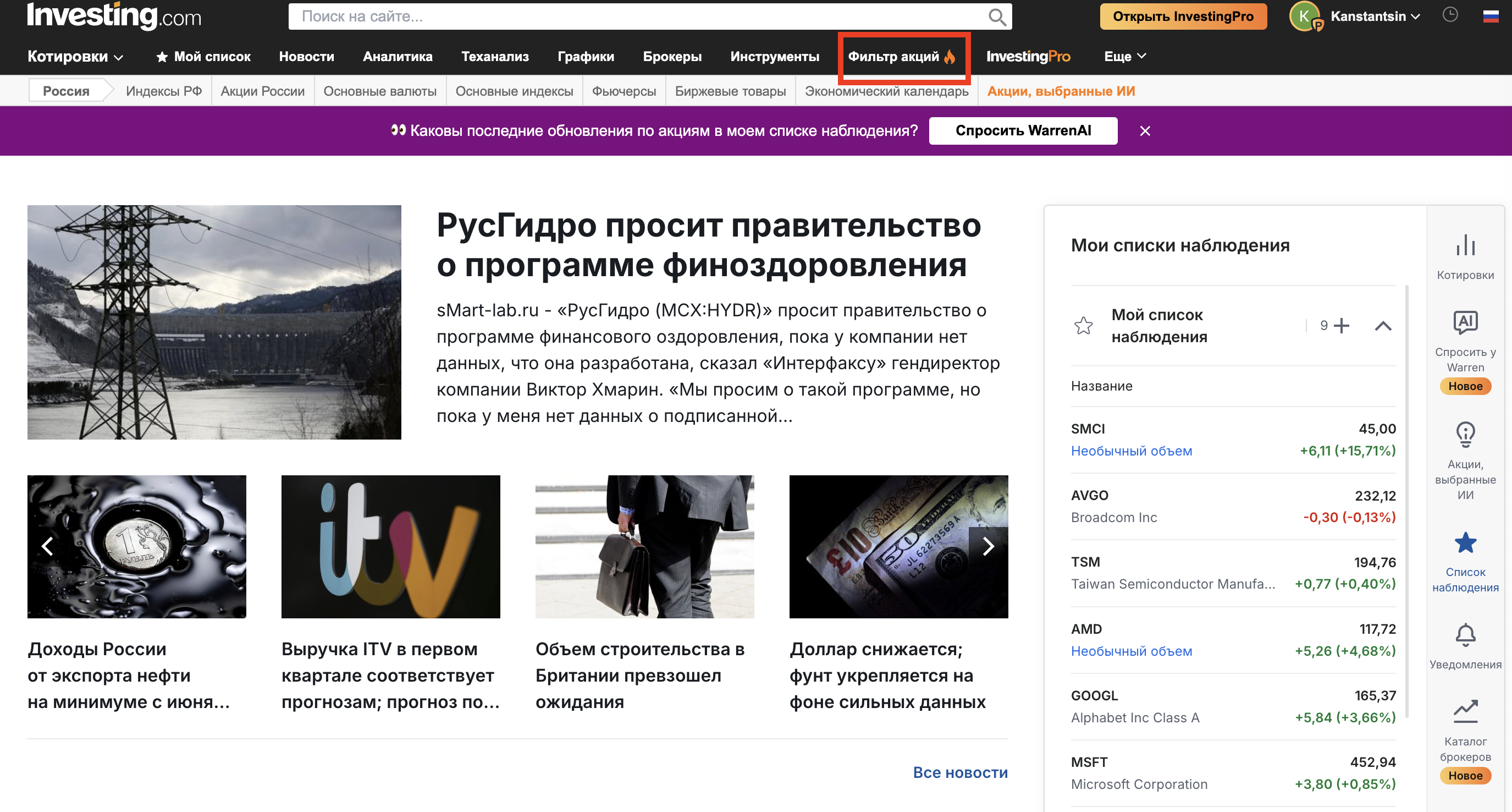
Task: Expand the Котировки dropdown menu
Action: pyautogui.click(x=75, y=56)
